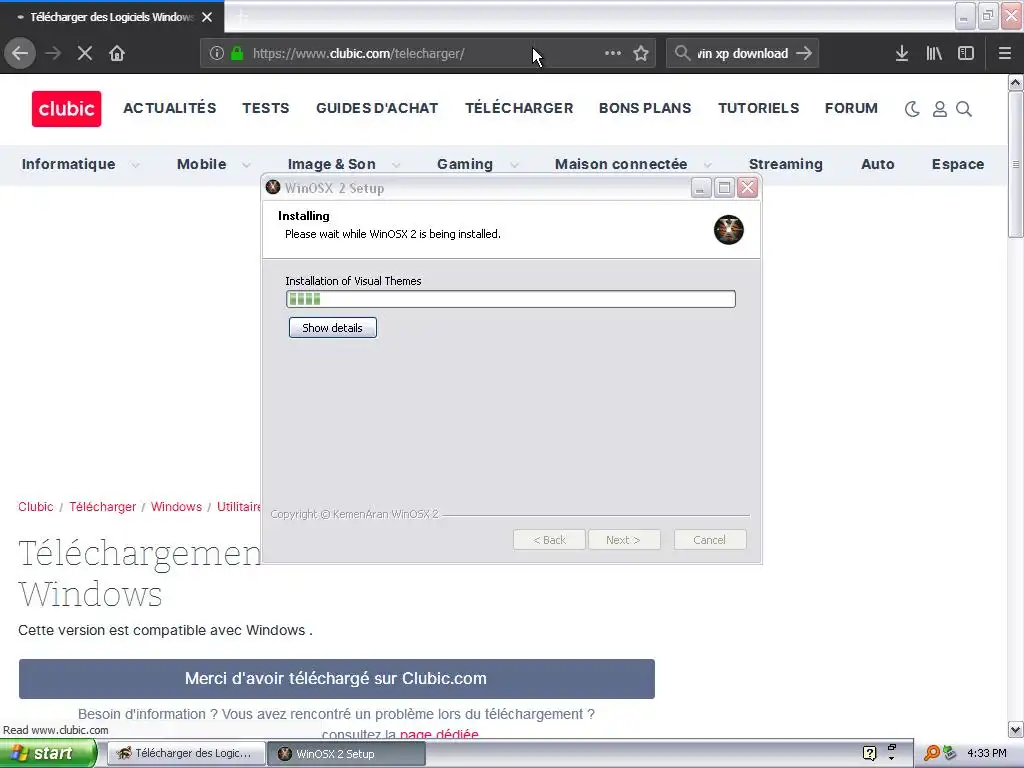
Task: Open the browser hamburger menu
Action: (1004, 53)
